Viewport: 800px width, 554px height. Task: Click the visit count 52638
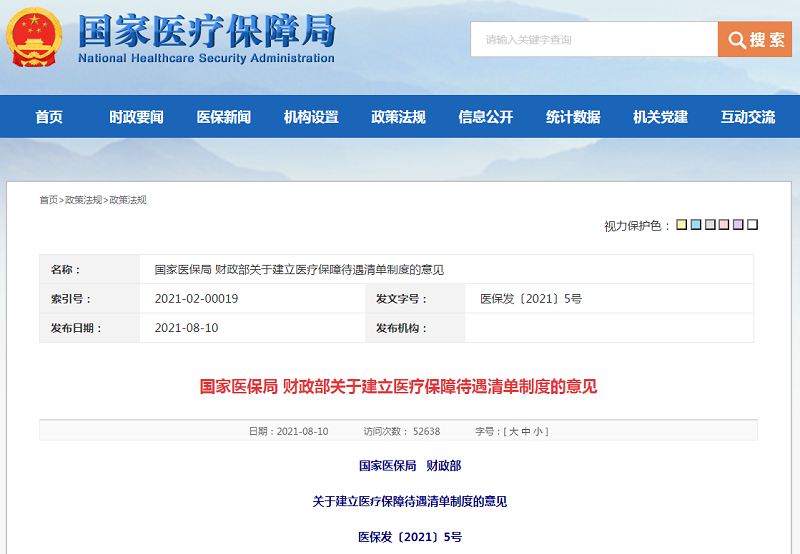pos(427,432)
